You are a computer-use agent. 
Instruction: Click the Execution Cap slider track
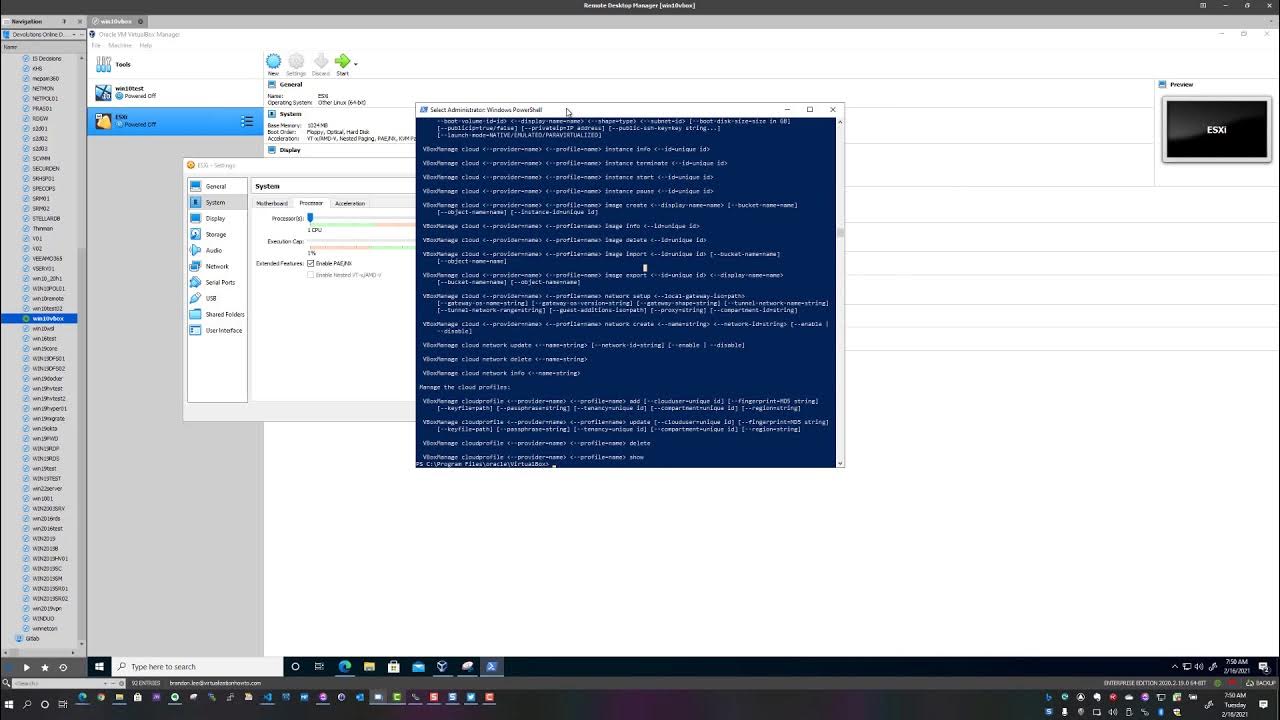pos(361,243)
